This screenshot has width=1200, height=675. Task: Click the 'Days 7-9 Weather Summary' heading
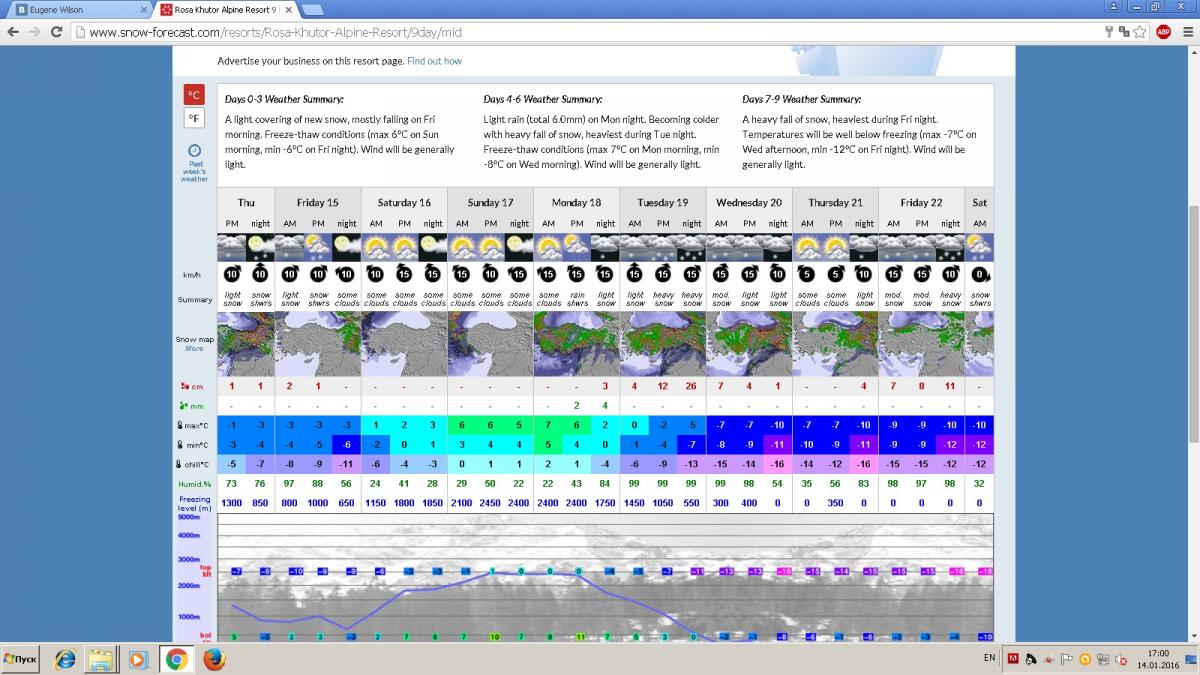[x=802, y=100]
